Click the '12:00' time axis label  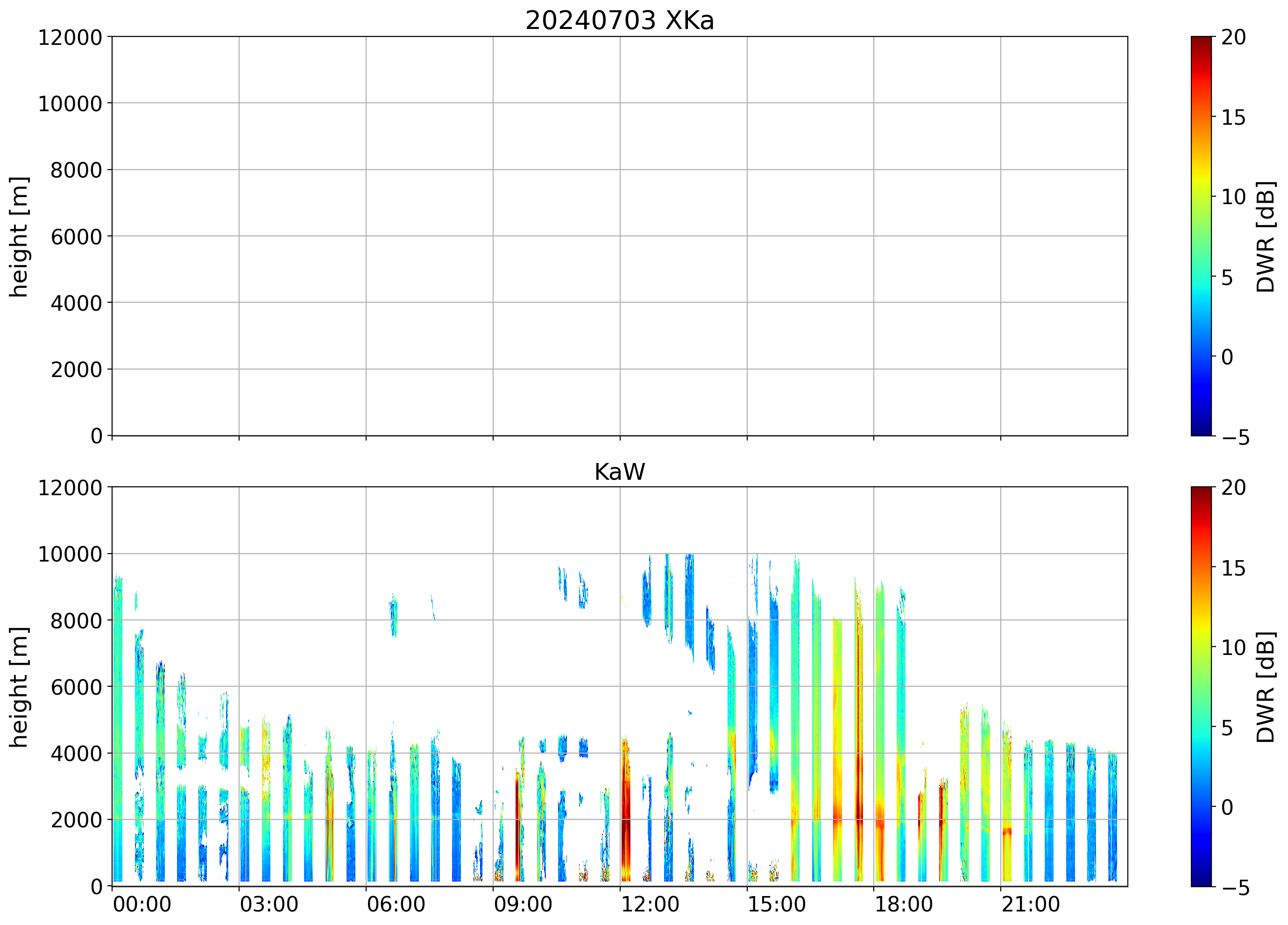click(x=650, y=904)
